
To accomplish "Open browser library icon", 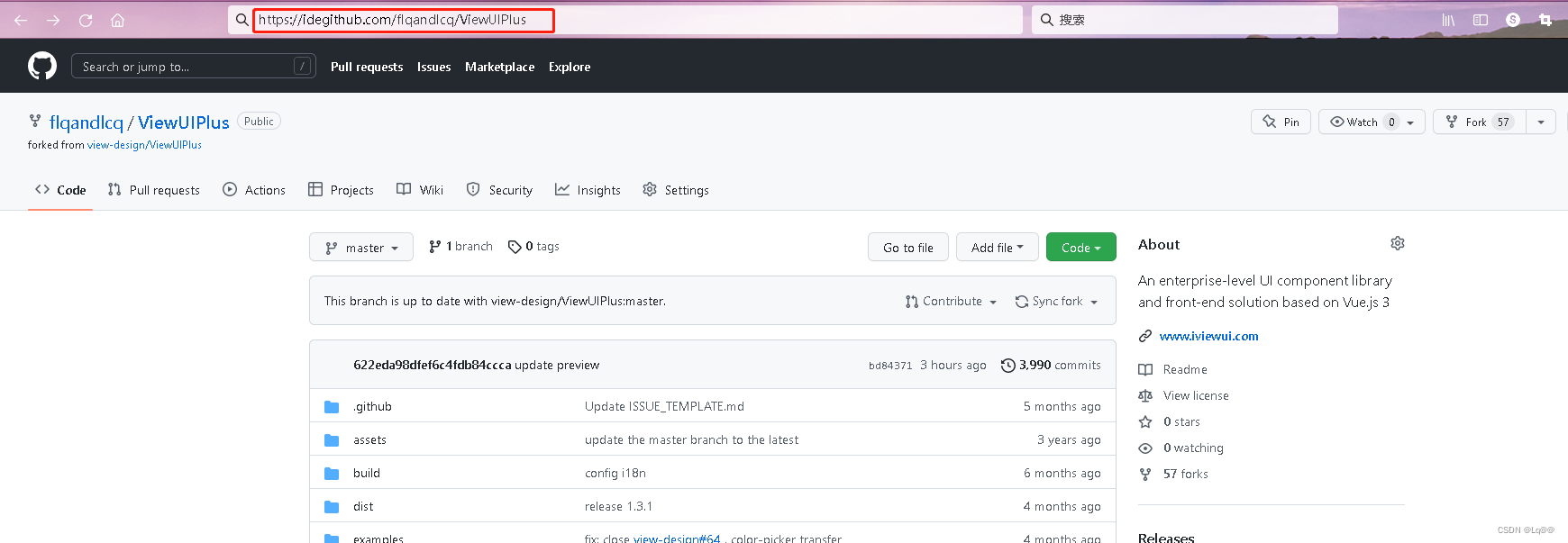I will 1448,20.
